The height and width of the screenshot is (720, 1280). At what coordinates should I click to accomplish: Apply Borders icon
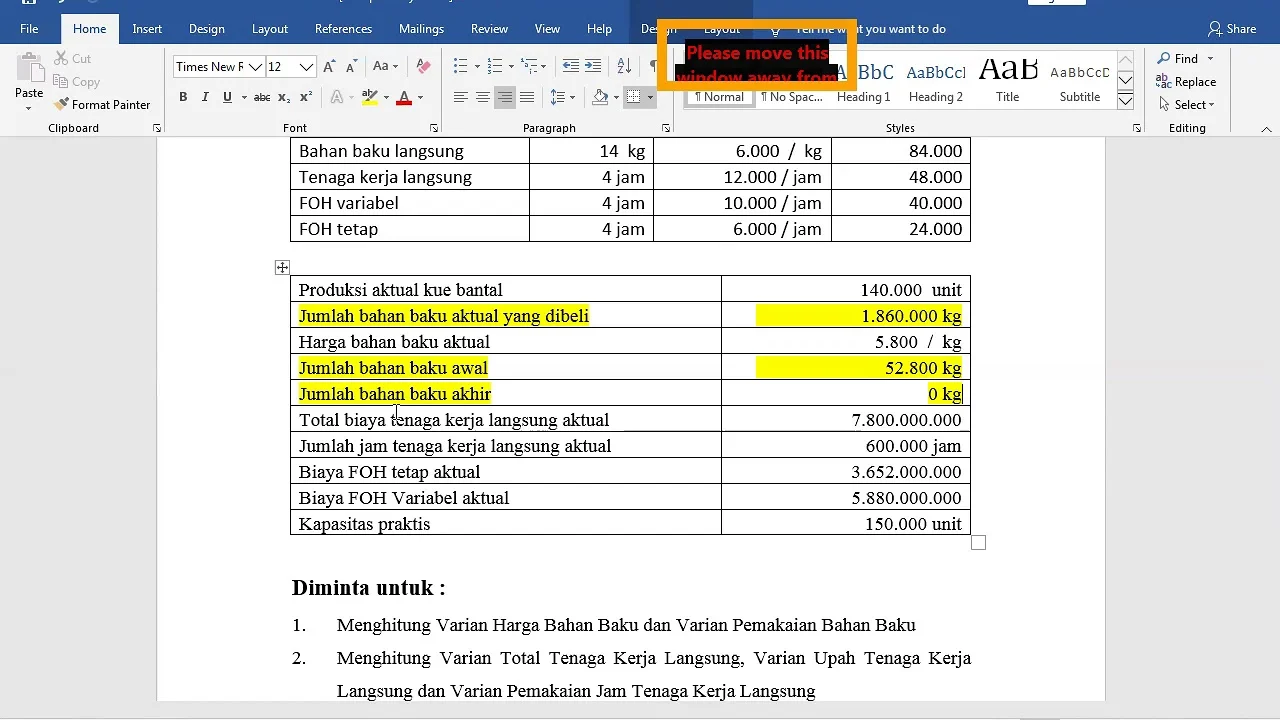click(x=633, y=97)
